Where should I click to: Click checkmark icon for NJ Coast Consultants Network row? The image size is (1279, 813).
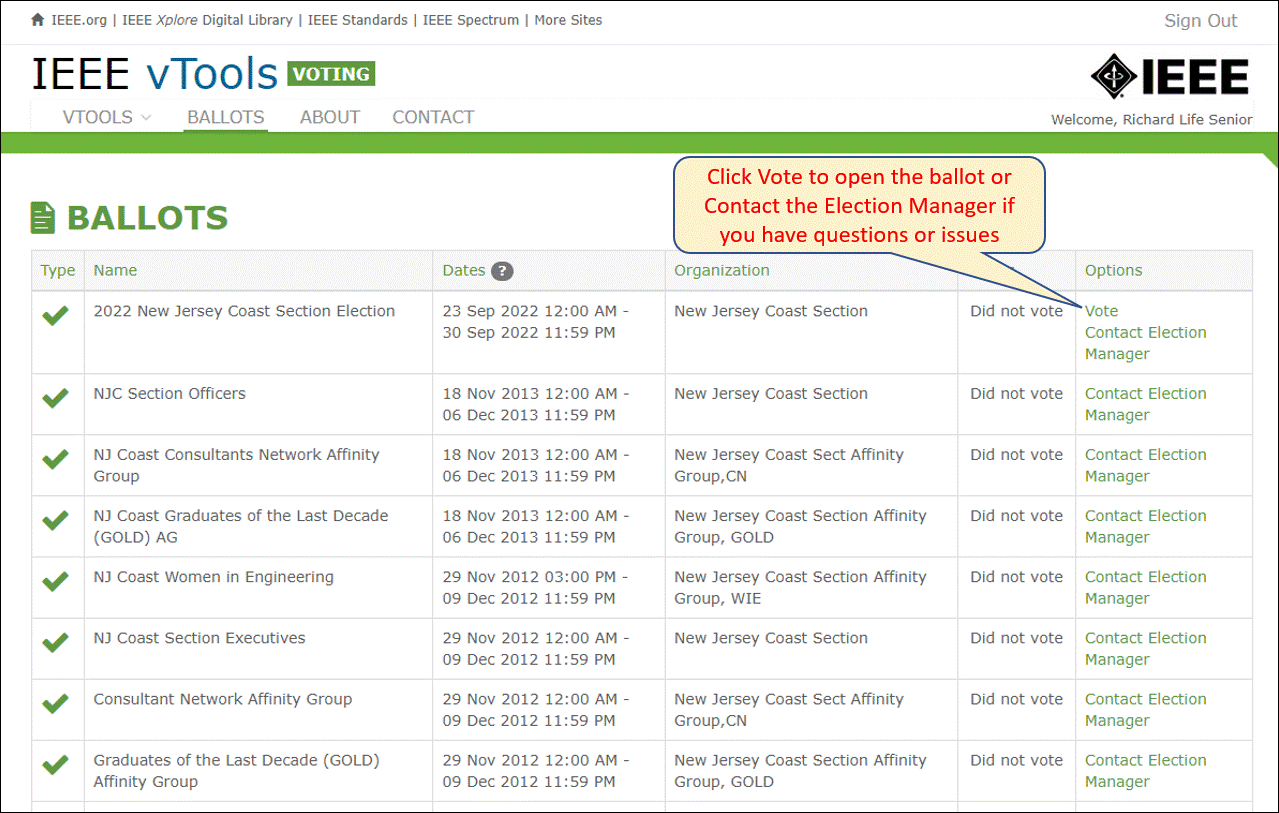coord(56,459)
